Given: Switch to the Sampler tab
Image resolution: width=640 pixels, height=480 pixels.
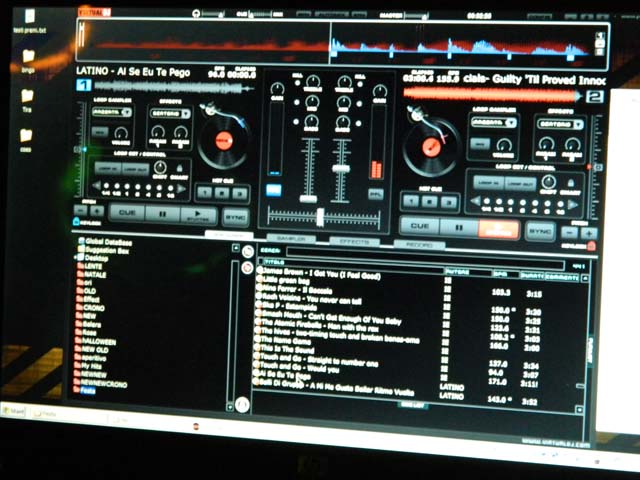Looking at the screenshot, I should (x=291, y=238).
